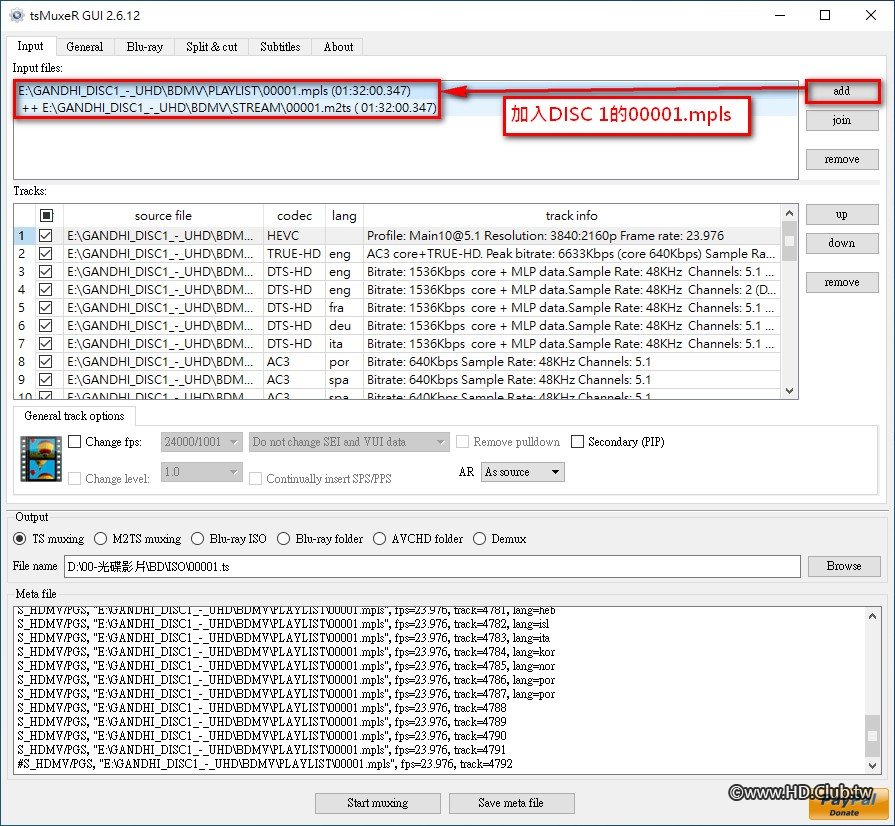895x826 pixels.
Task: Click tracks list scrollbar up arrow
Action: (789, 213)
